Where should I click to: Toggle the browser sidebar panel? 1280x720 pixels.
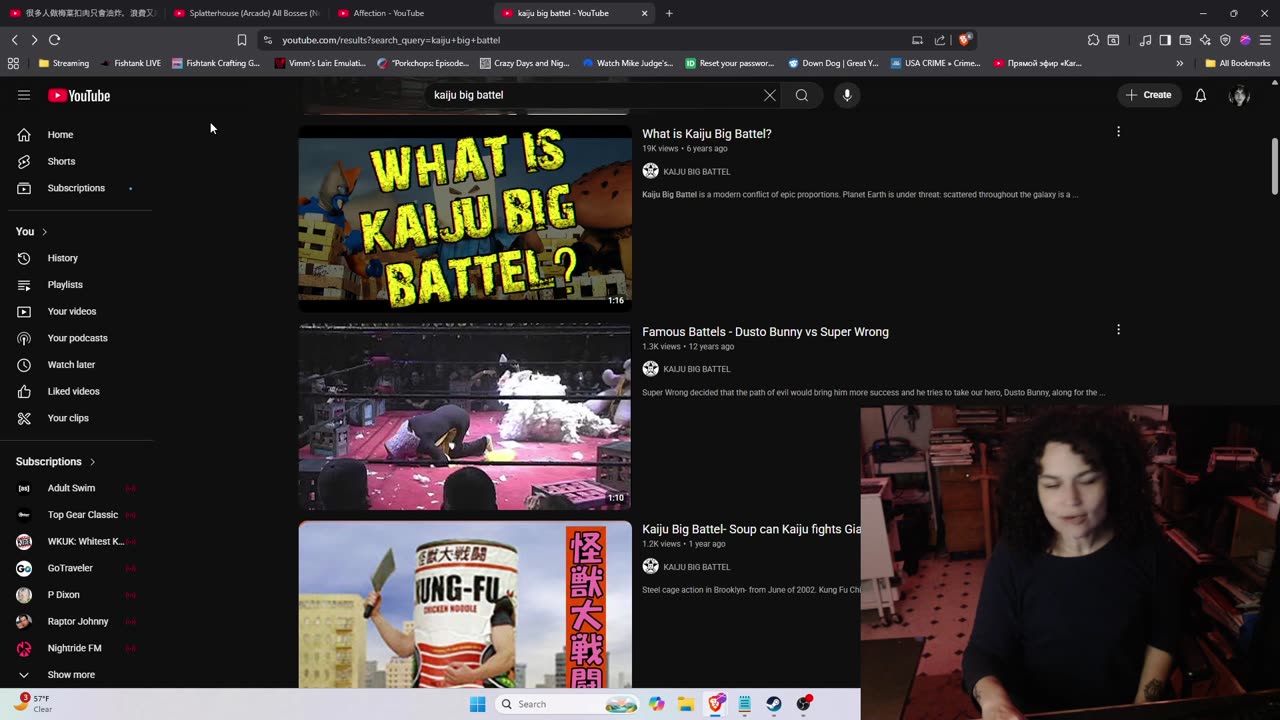1165,40
